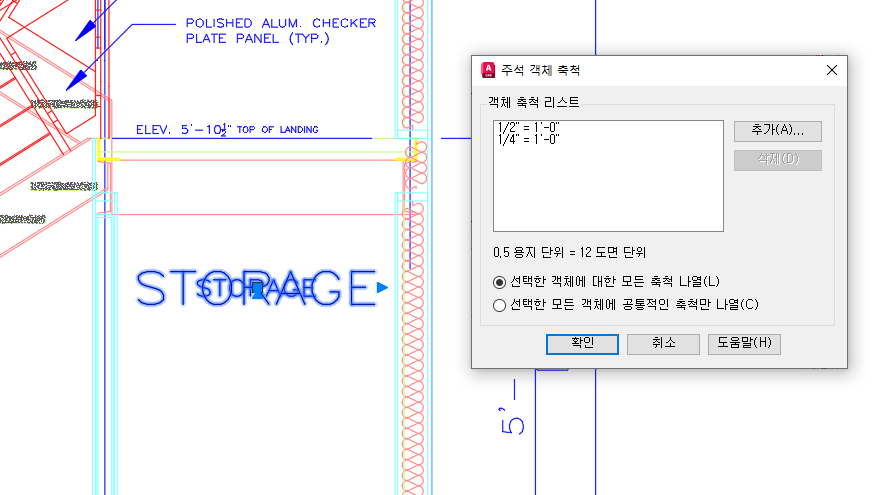
Task: Click the ELEV. 5'-10½" TOP OF LANDING label
Action: tap(227, 130)
